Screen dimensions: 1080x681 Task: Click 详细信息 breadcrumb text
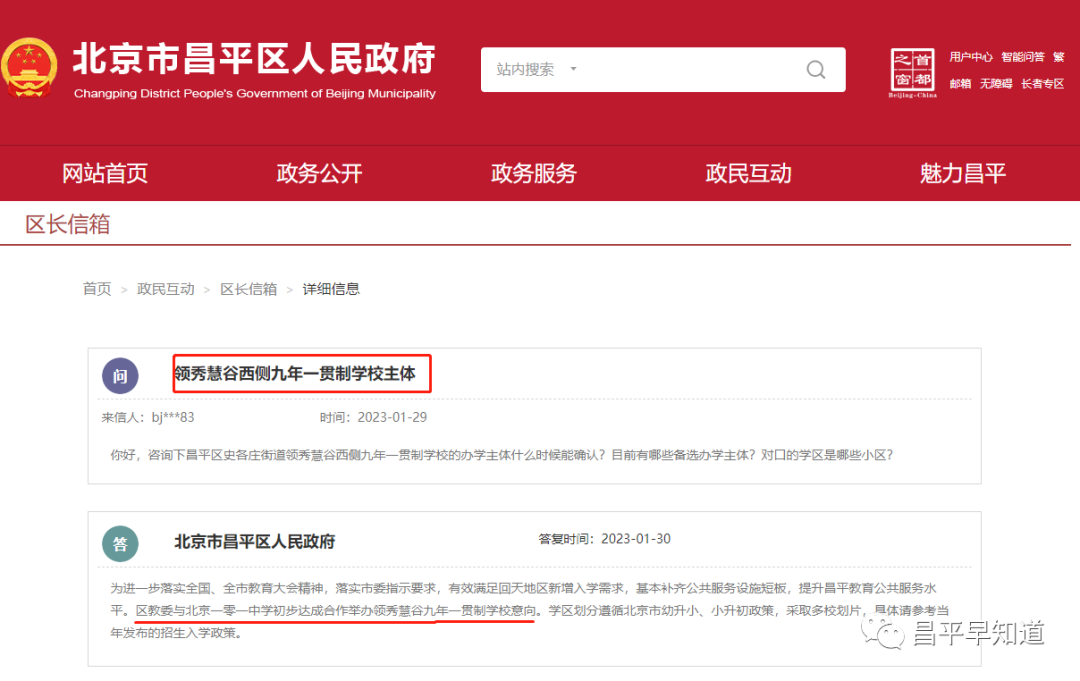331,289
